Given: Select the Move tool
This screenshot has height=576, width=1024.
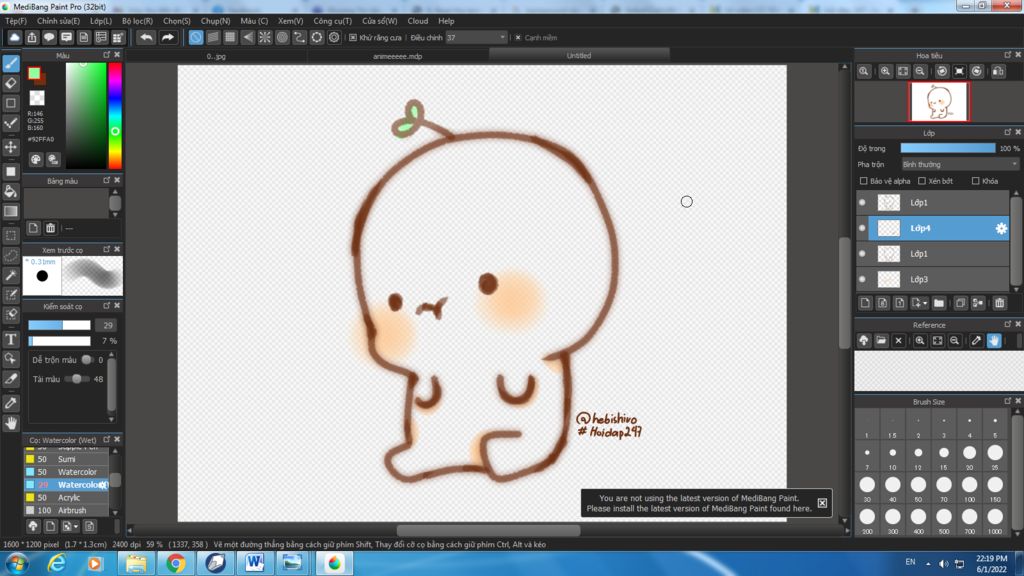Looking at the screenshot, I should coord(11,147).
